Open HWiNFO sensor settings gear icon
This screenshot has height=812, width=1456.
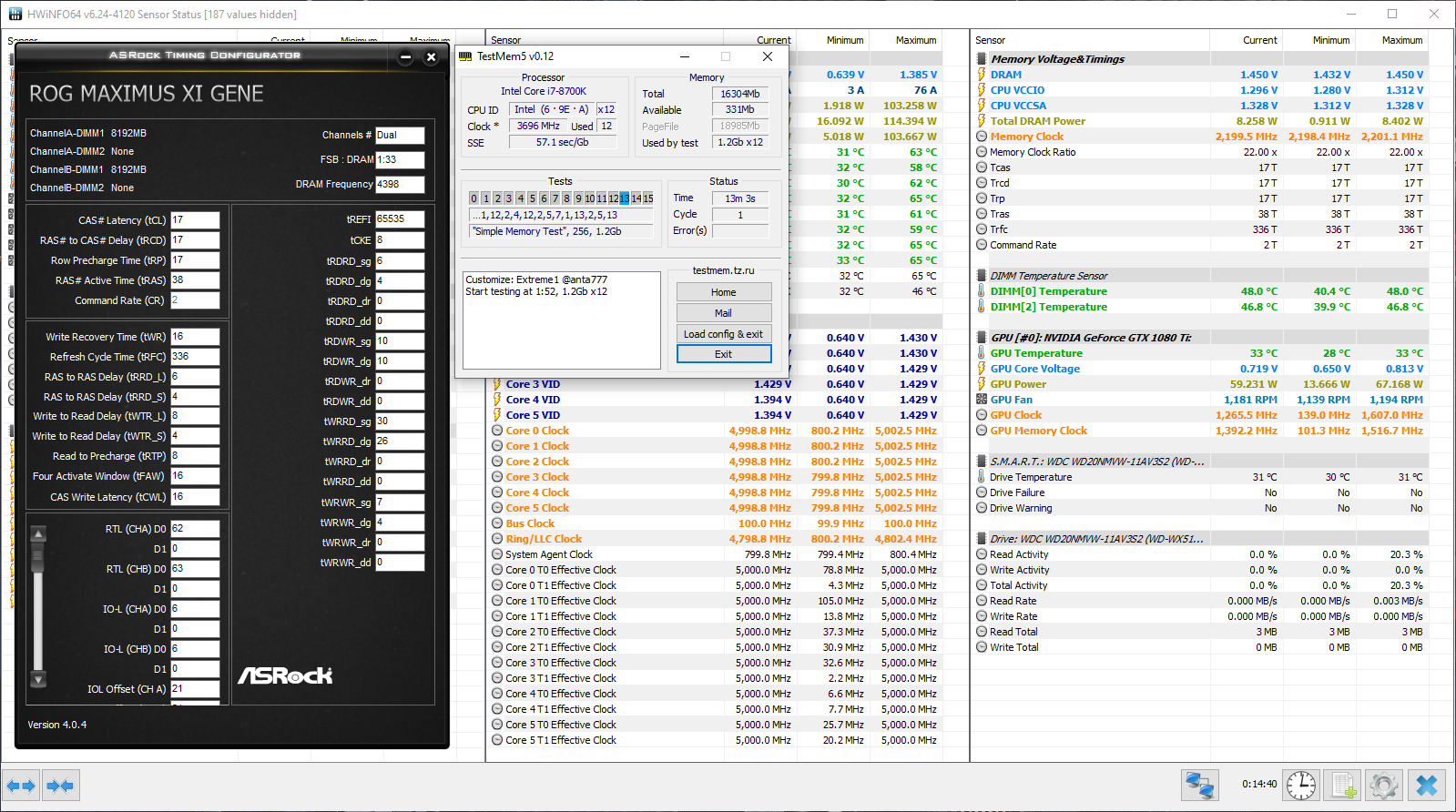coord(1384,785)
